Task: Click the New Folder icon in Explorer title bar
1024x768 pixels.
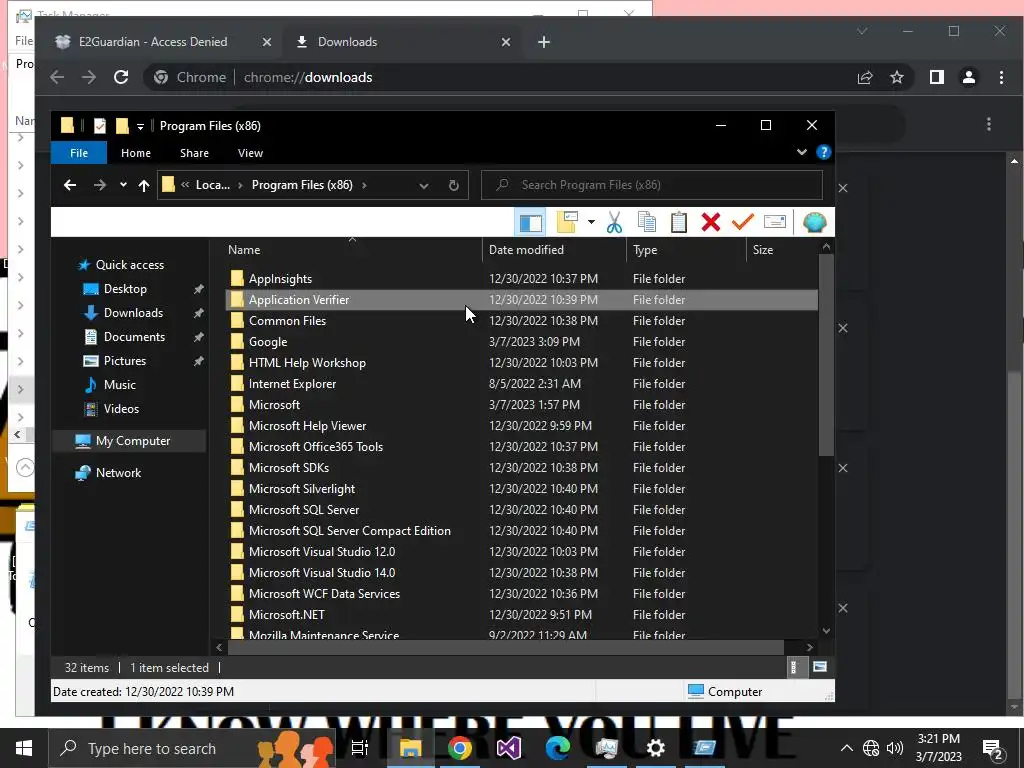Action: coord(122,125)
